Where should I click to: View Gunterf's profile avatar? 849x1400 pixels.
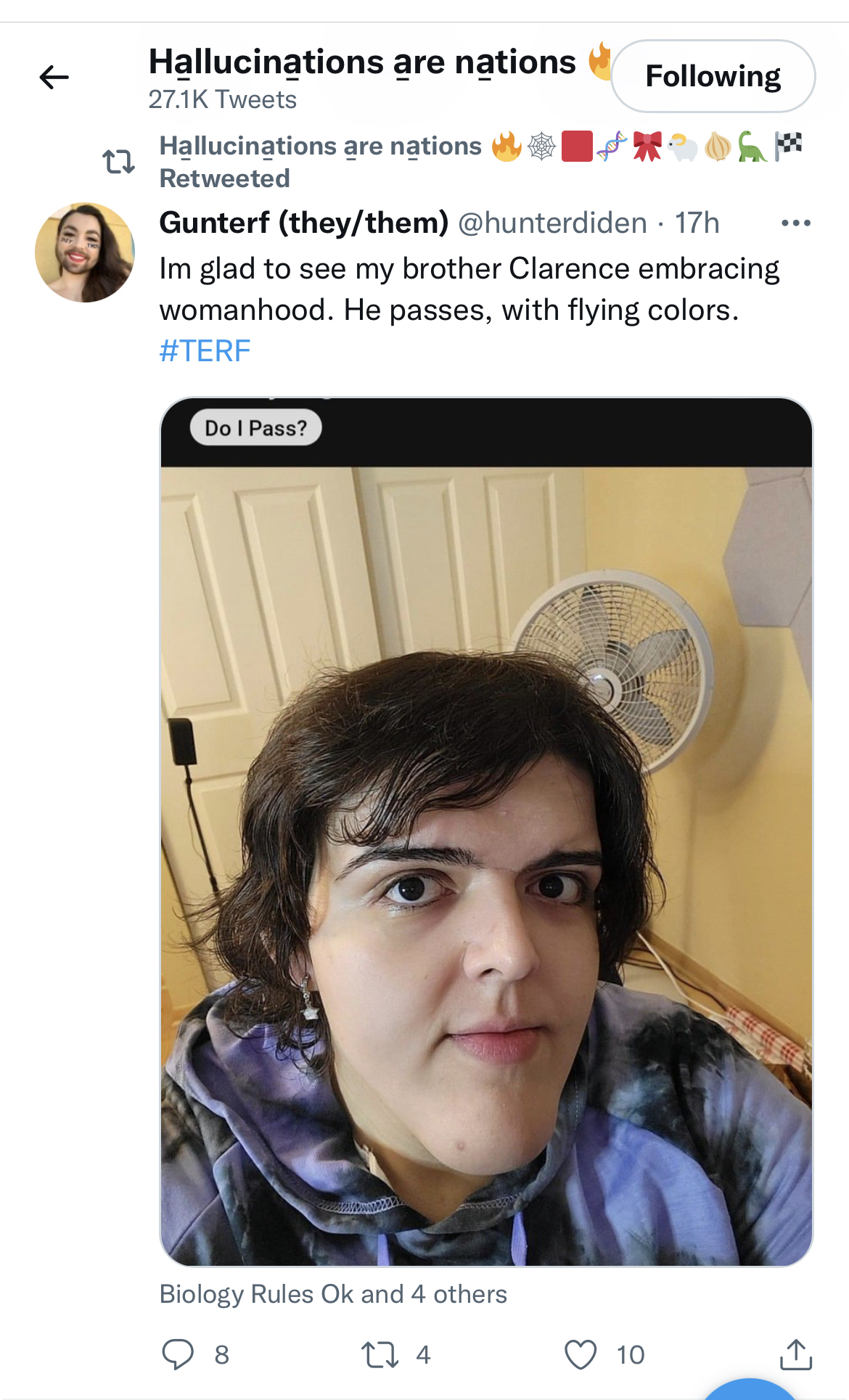click(x=85, y=252)
